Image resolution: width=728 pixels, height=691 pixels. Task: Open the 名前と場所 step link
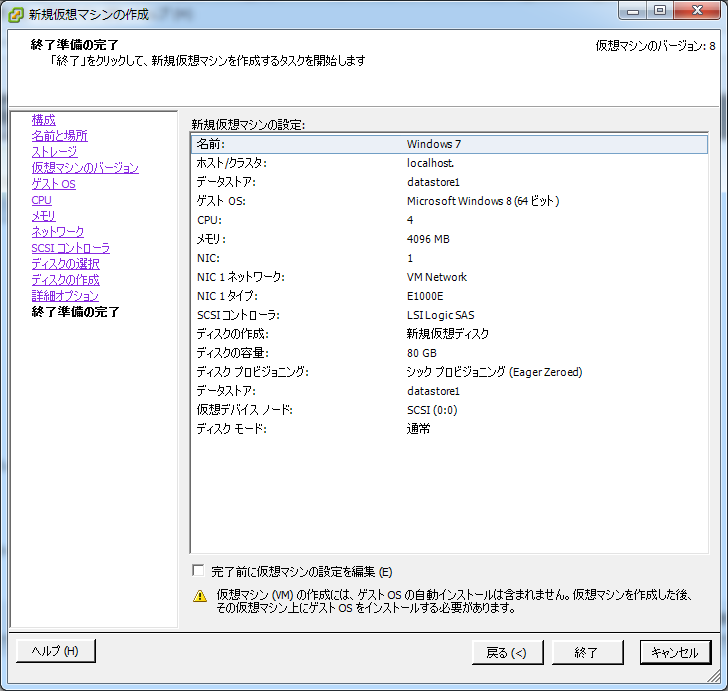59,136
